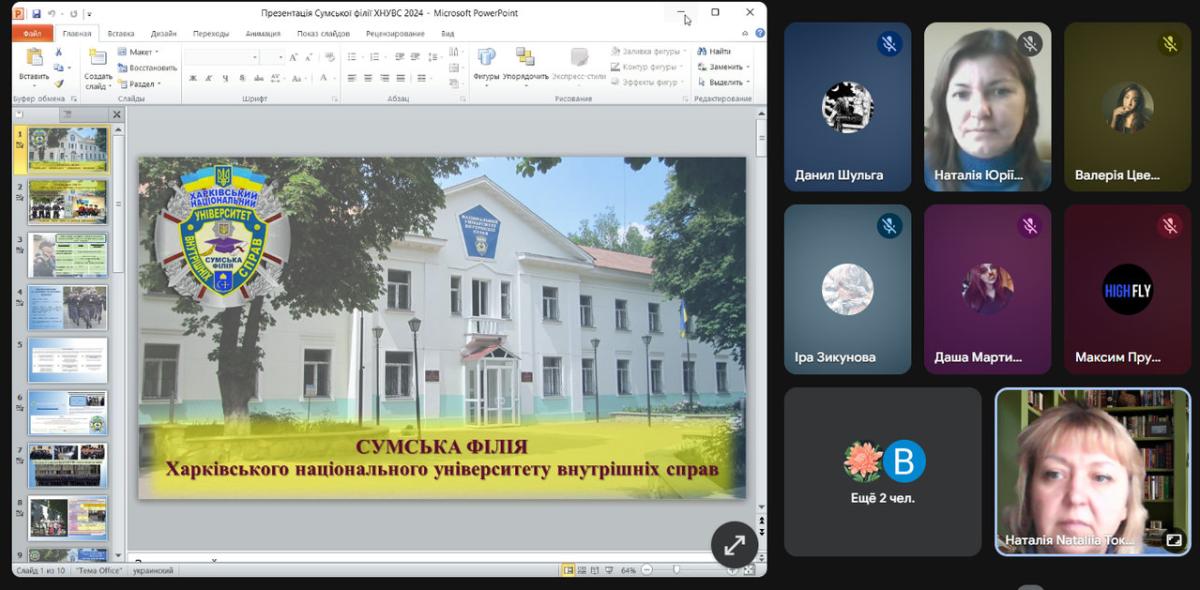The width and height of the screenshot is (1200, 590).
Task: Toggle underline text formatting
Action: [x=225, y=78]
